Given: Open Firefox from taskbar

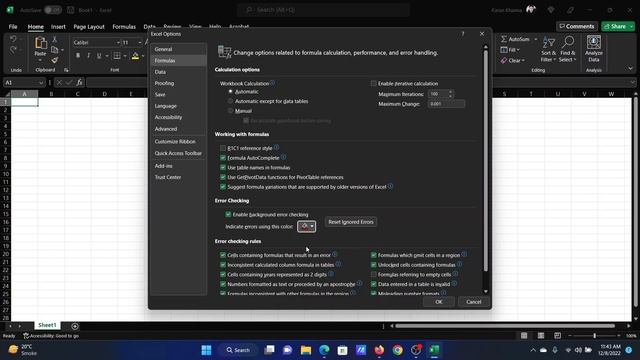Looking at the screenshot, I should [x=379, y=350].
